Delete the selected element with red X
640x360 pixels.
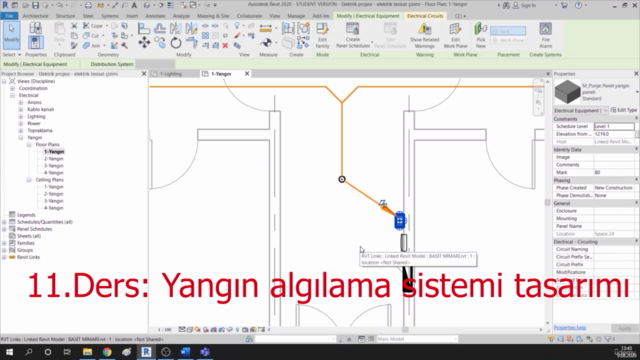(225, 45)
